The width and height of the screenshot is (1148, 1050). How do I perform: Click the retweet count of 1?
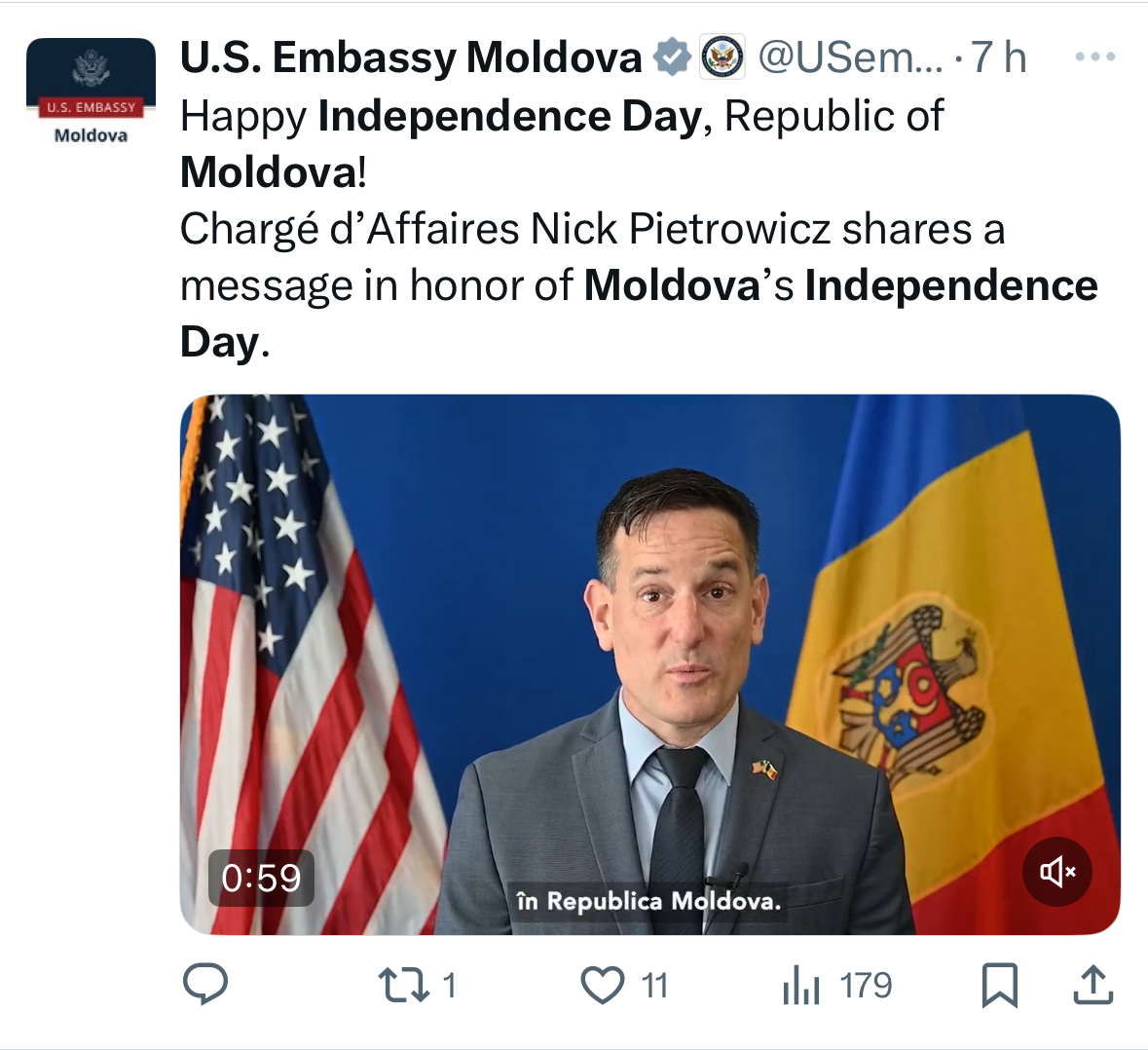450,986
